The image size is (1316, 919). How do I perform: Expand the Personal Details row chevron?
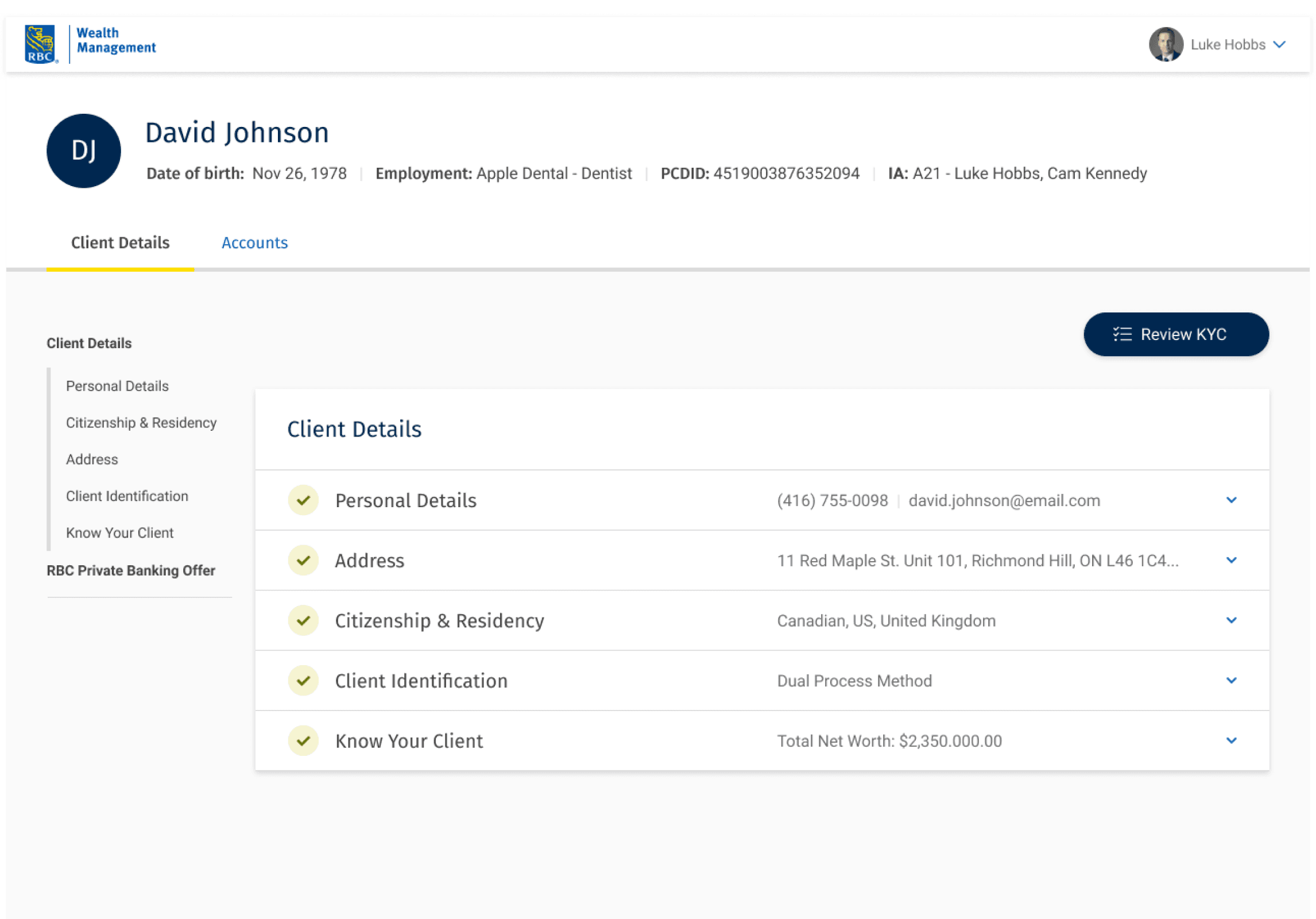click(x=1231, y=500)
